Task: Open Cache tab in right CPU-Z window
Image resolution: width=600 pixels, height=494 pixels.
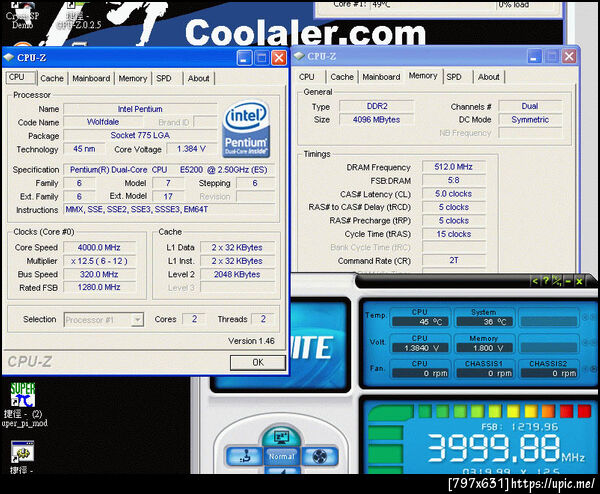Action: pyautogui.click(x=342, y=77)
